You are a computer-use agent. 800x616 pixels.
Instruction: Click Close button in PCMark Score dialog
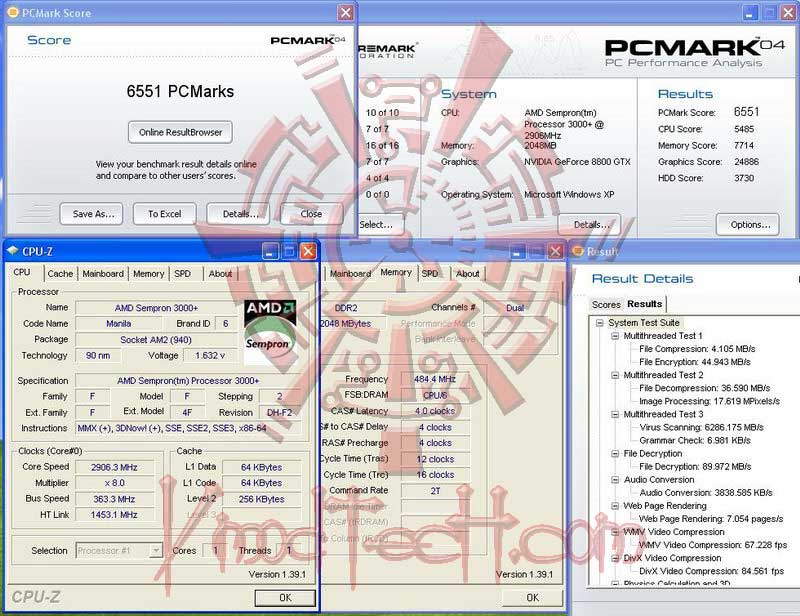[311, 214]
